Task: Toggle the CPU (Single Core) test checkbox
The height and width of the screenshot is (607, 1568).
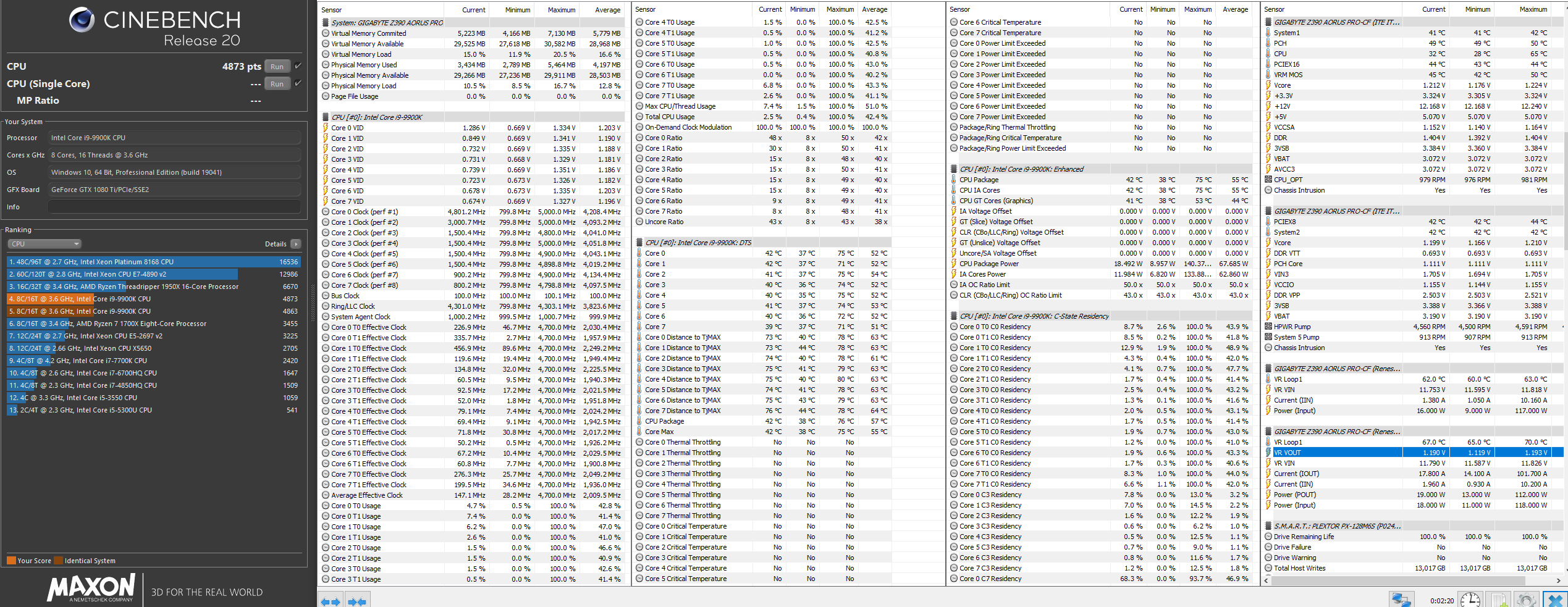Action: (x=298, y=83)
